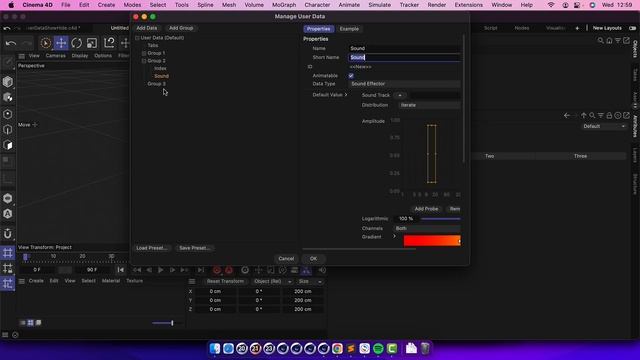Viewport: 640px width, 360px height.
Task: Open the Spotify icon in the Dock
Action: point(378,349)
